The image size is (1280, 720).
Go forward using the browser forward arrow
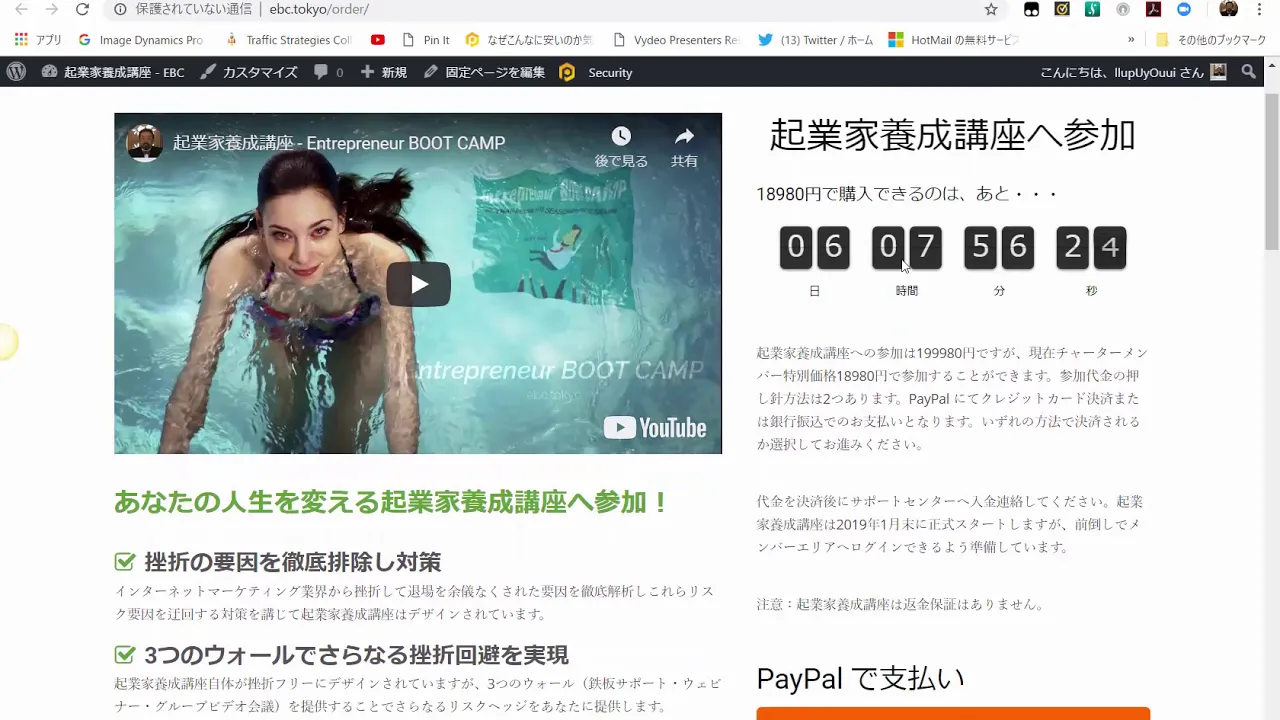[52, 10]
